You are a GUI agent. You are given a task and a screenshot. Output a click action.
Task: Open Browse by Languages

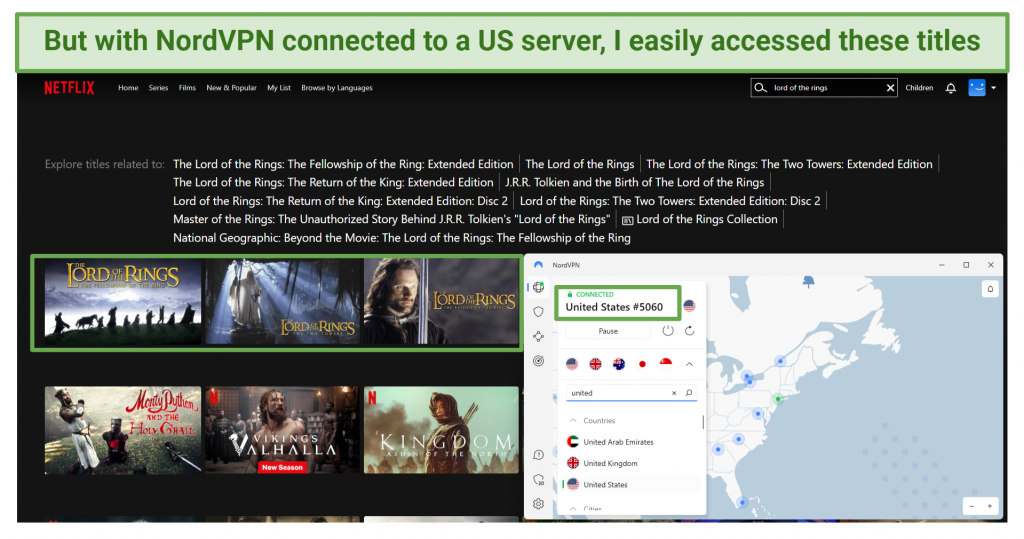(337, 88)
